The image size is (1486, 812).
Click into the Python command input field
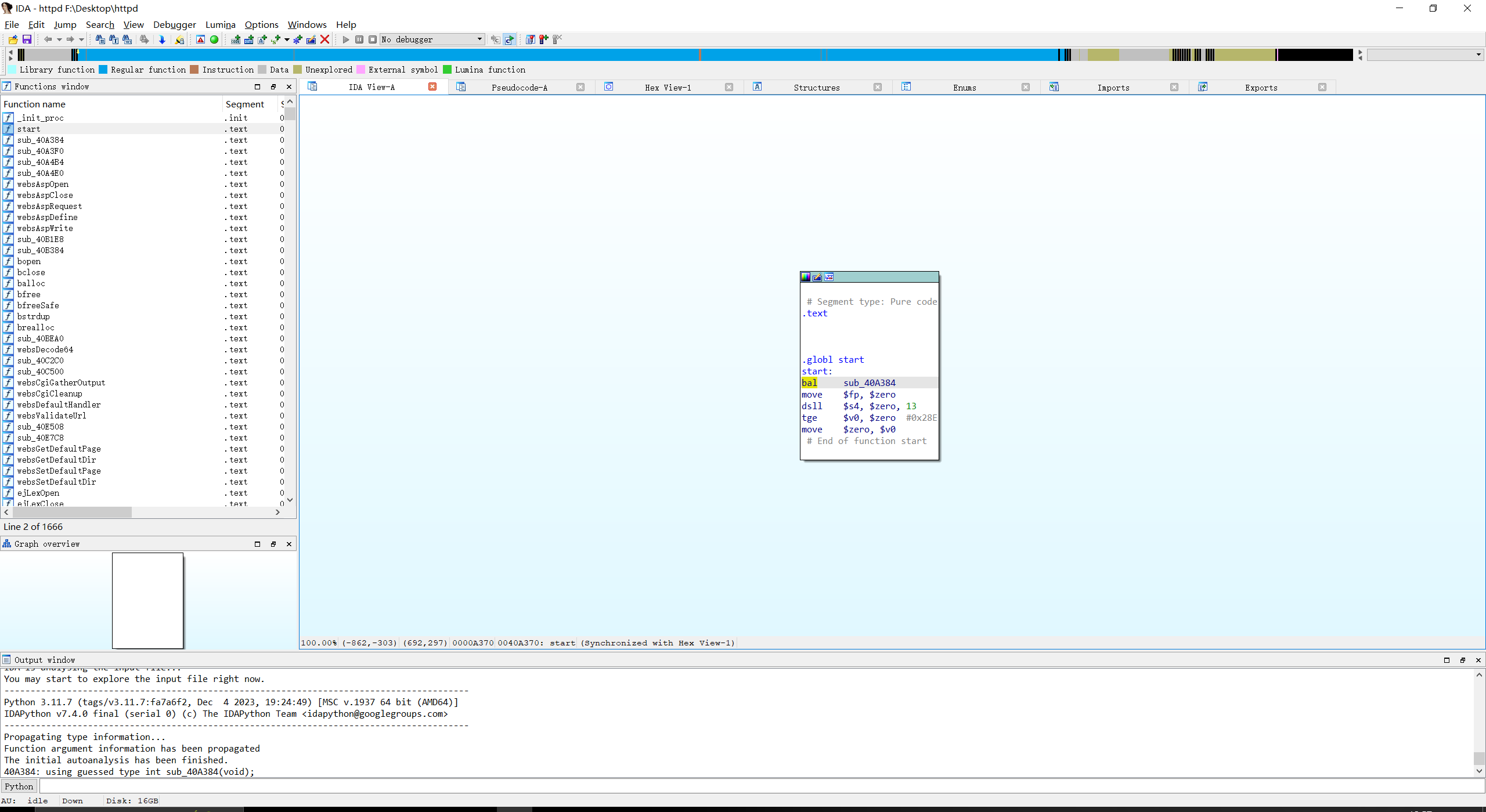click(x=755, y=786)
